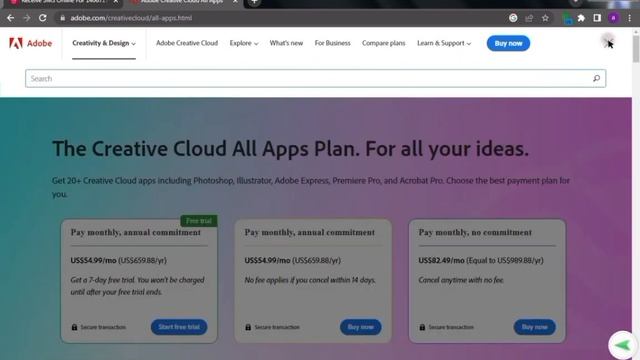The width and height of the screenshot is (640, 360).
Task: Click the Free trial badge
Action: point(199,221)
